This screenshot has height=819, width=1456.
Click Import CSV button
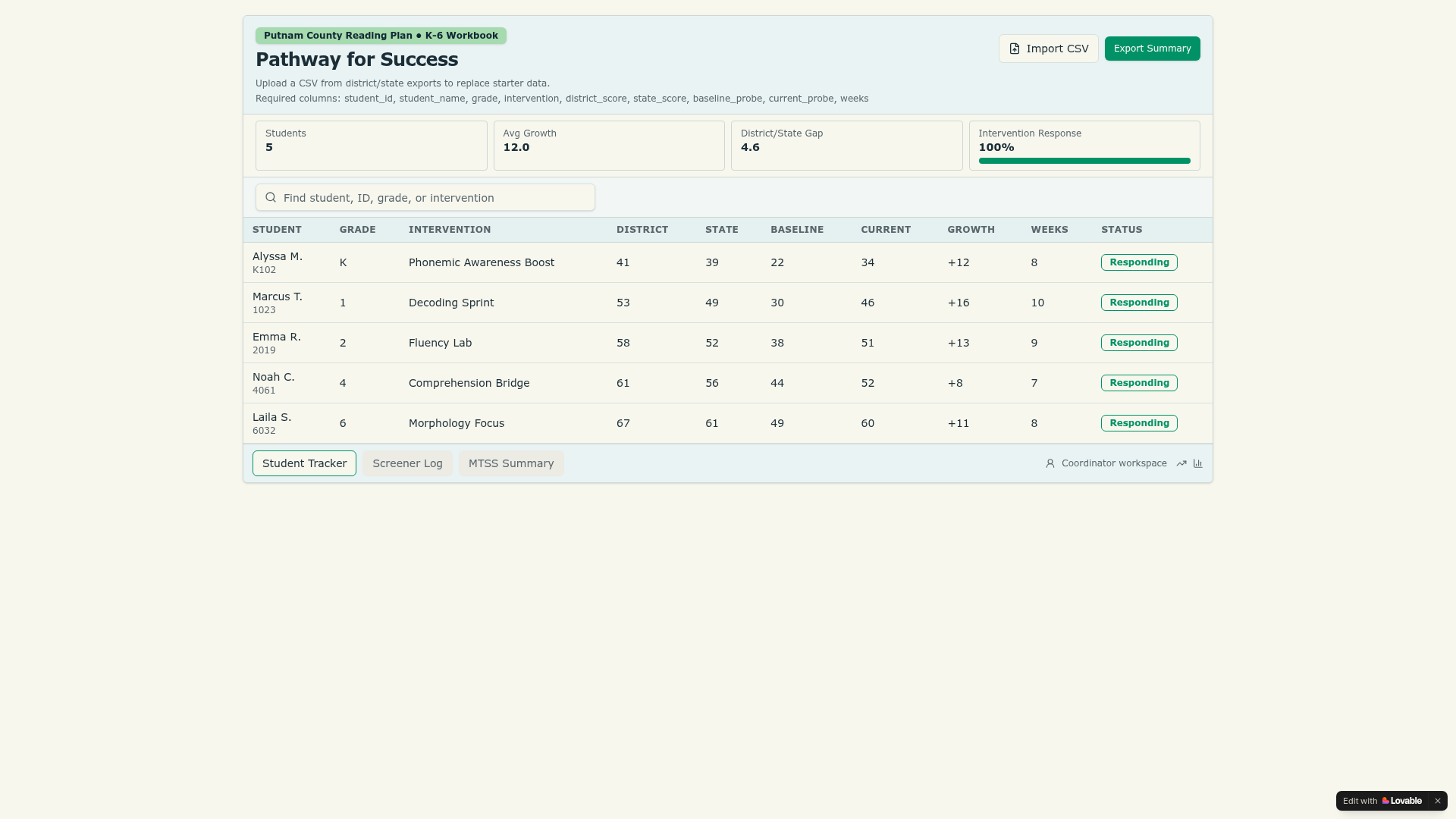pyautogui.click(x=1049, y=49)
